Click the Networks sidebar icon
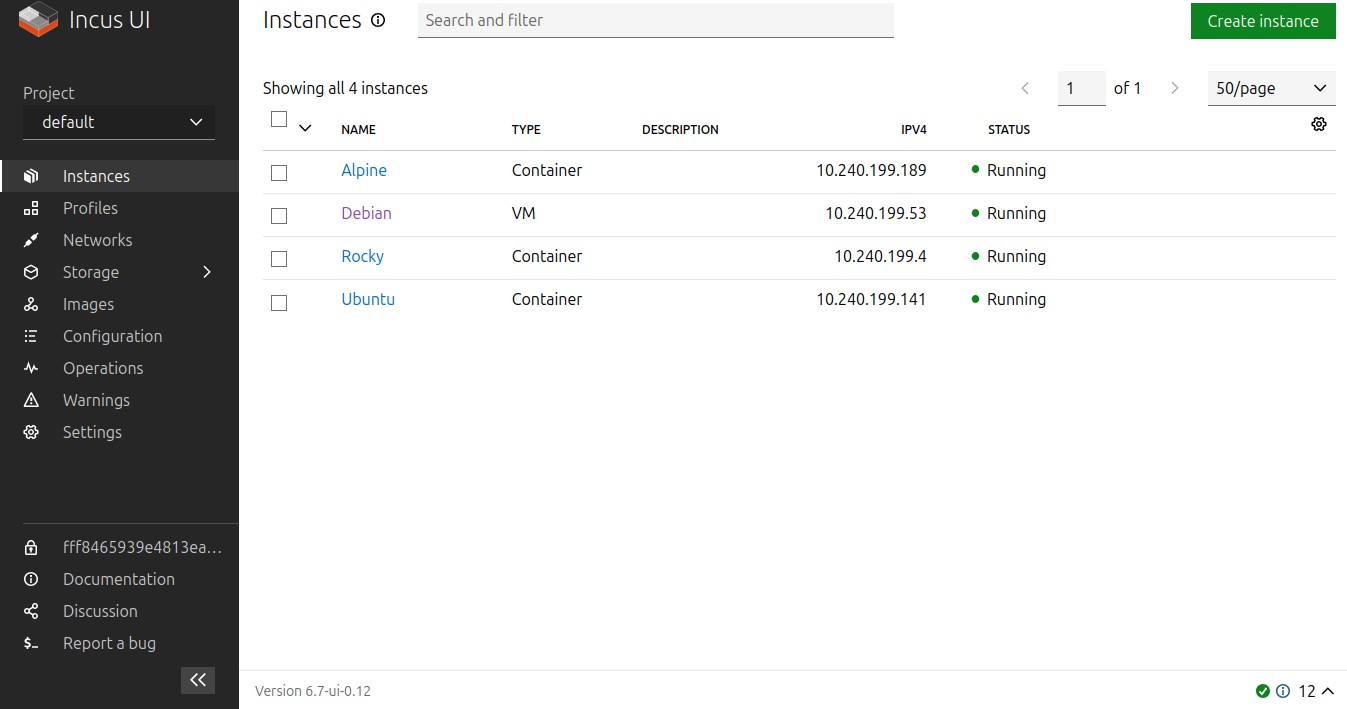 31,240
